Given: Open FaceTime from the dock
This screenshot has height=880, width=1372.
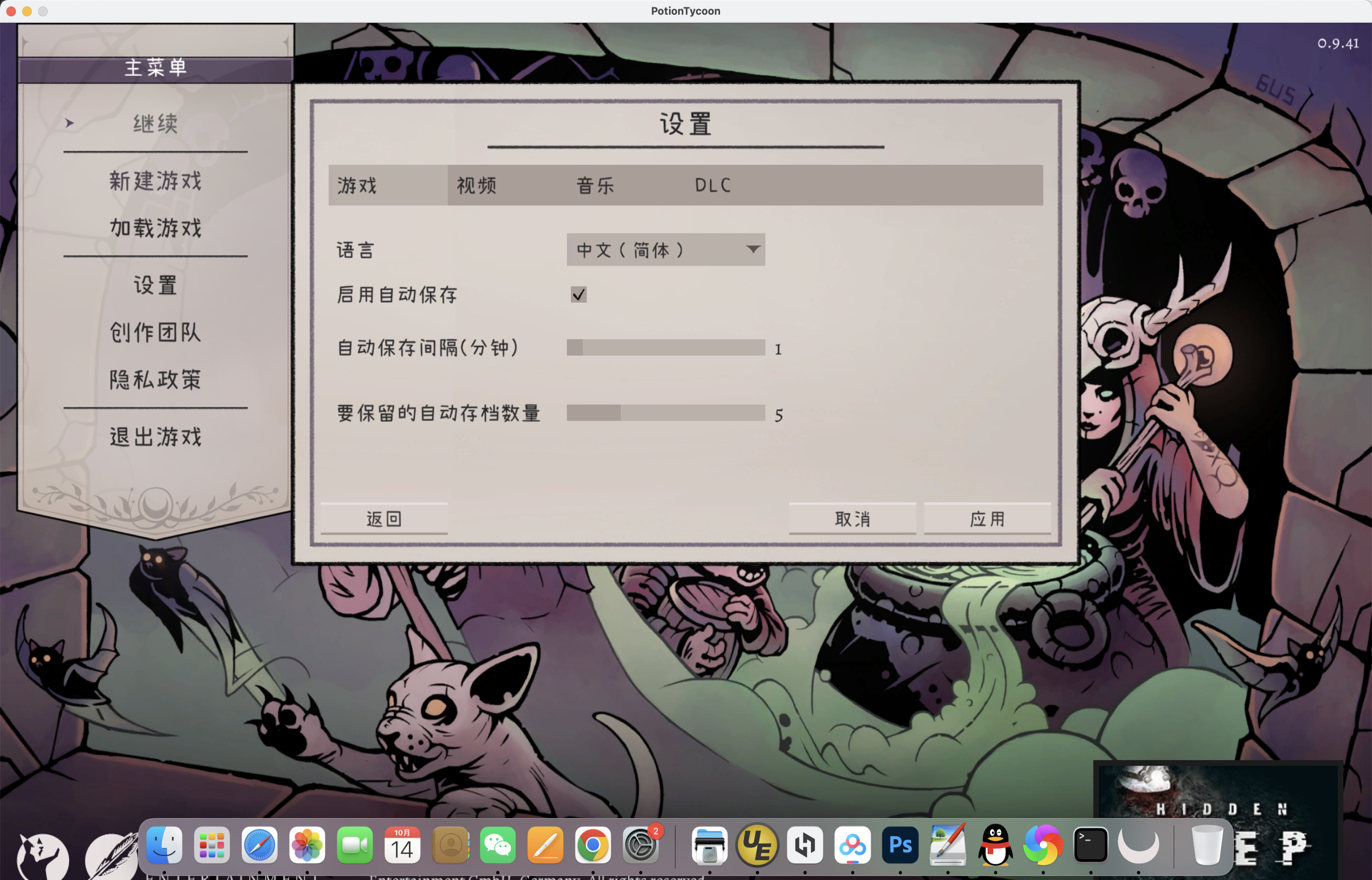Looking at the screenshot, I should coord(355,845).
